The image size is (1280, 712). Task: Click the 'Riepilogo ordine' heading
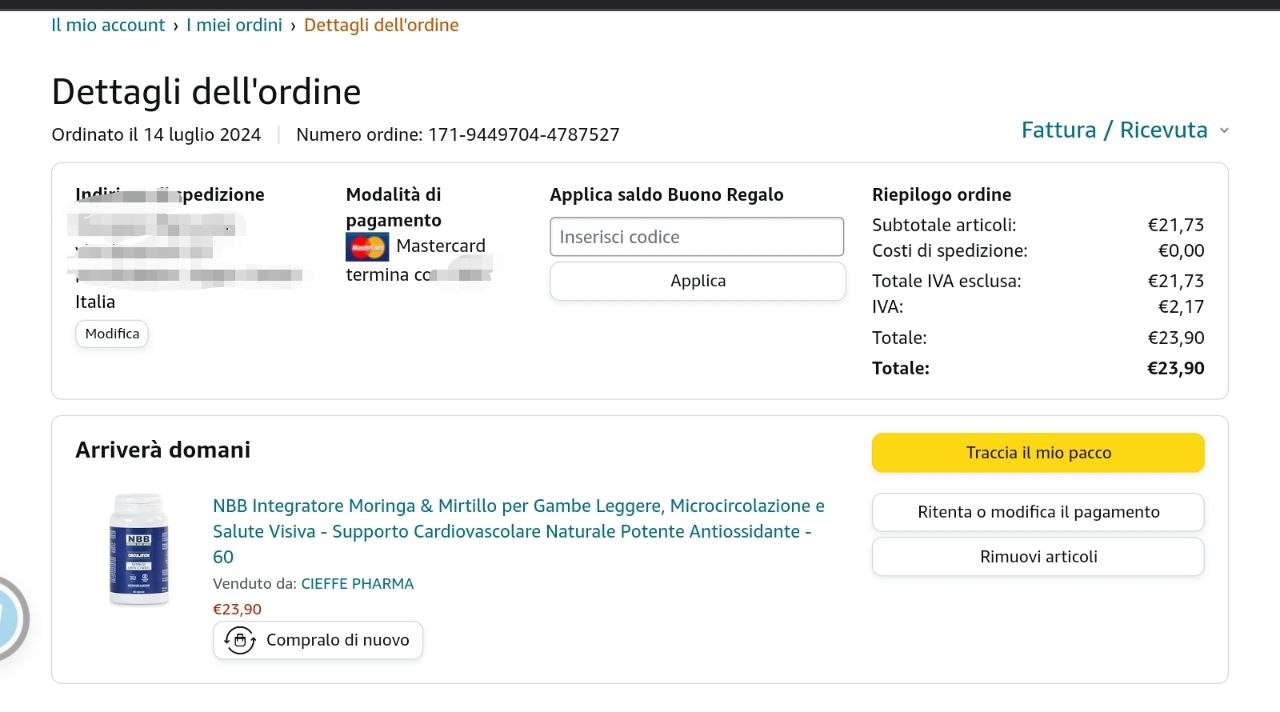(x=942, y=195)
